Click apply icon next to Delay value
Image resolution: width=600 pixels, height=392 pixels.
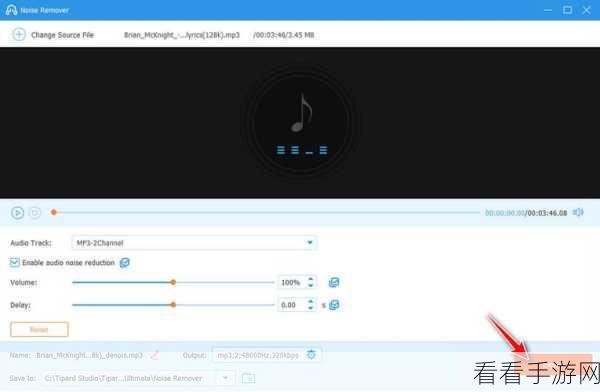point(334,305)
